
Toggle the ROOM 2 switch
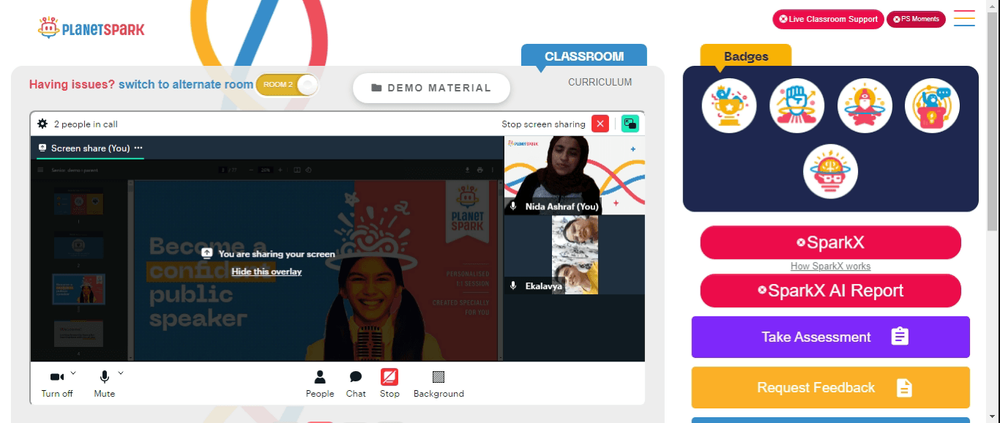[x=286, y=85]
